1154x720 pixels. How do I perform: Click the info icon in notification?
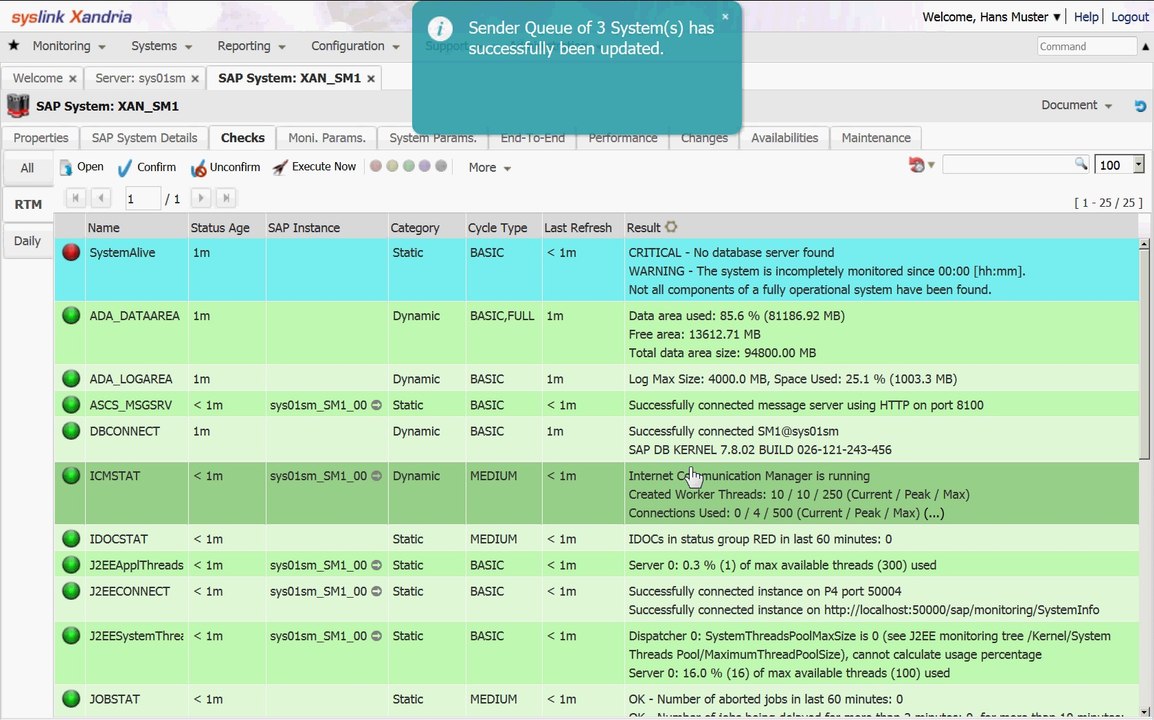click(440, 29)
